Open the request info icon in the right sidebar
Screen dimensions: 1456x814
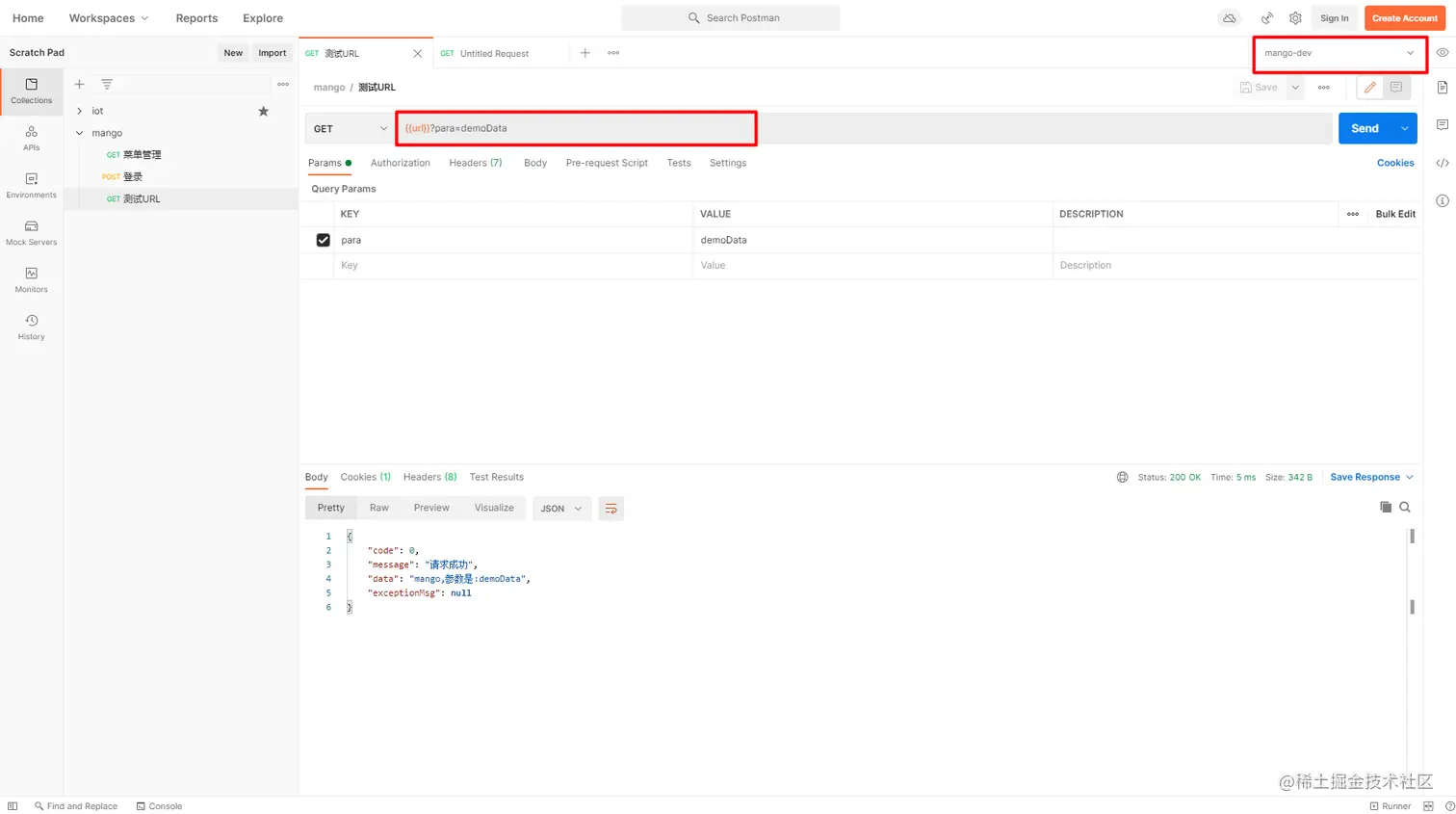coord(1443,200)
